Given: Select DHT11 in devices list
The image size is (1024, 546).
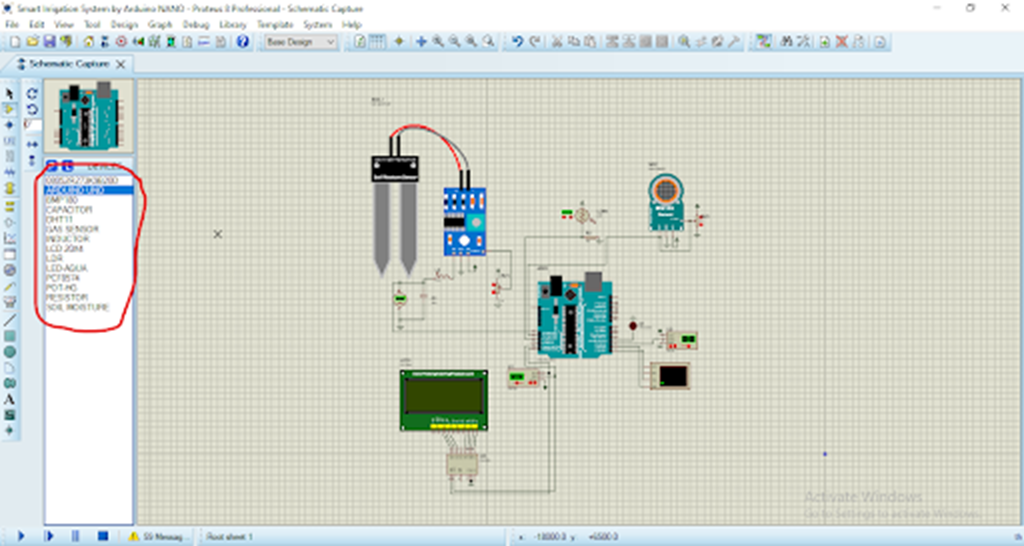Looking at the screenshot, I should (x=59, y=219).
